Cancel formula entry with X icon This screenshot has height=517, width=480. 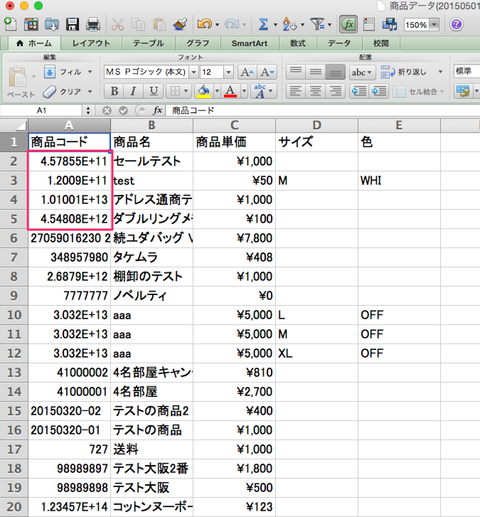(x=107, y=110)
